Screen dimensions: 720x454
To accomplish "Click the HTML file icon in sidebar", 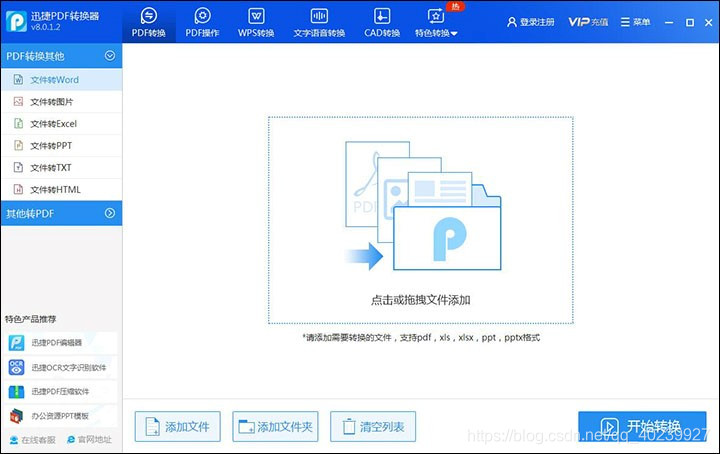I will coord(18,189).
